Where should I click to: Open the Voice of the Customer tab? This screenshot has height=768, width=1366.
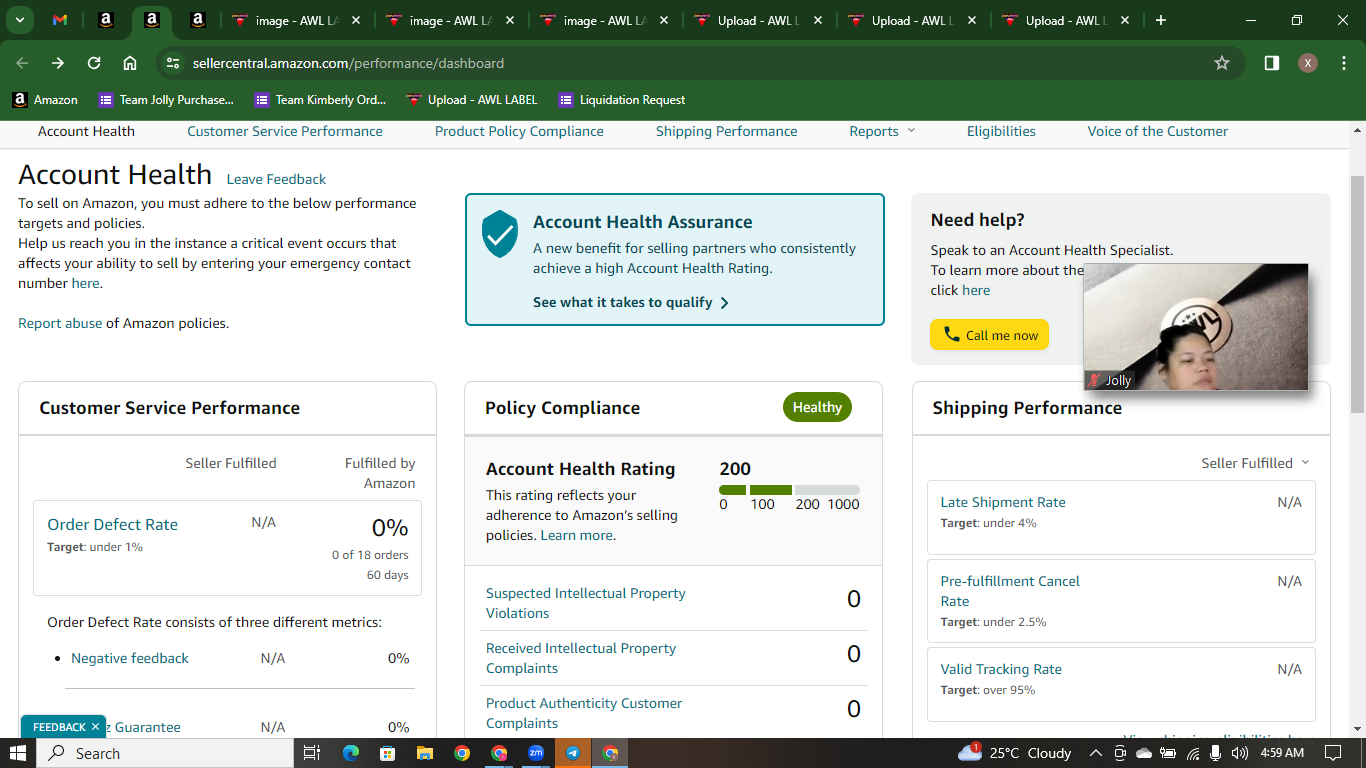pos(1158,131)
